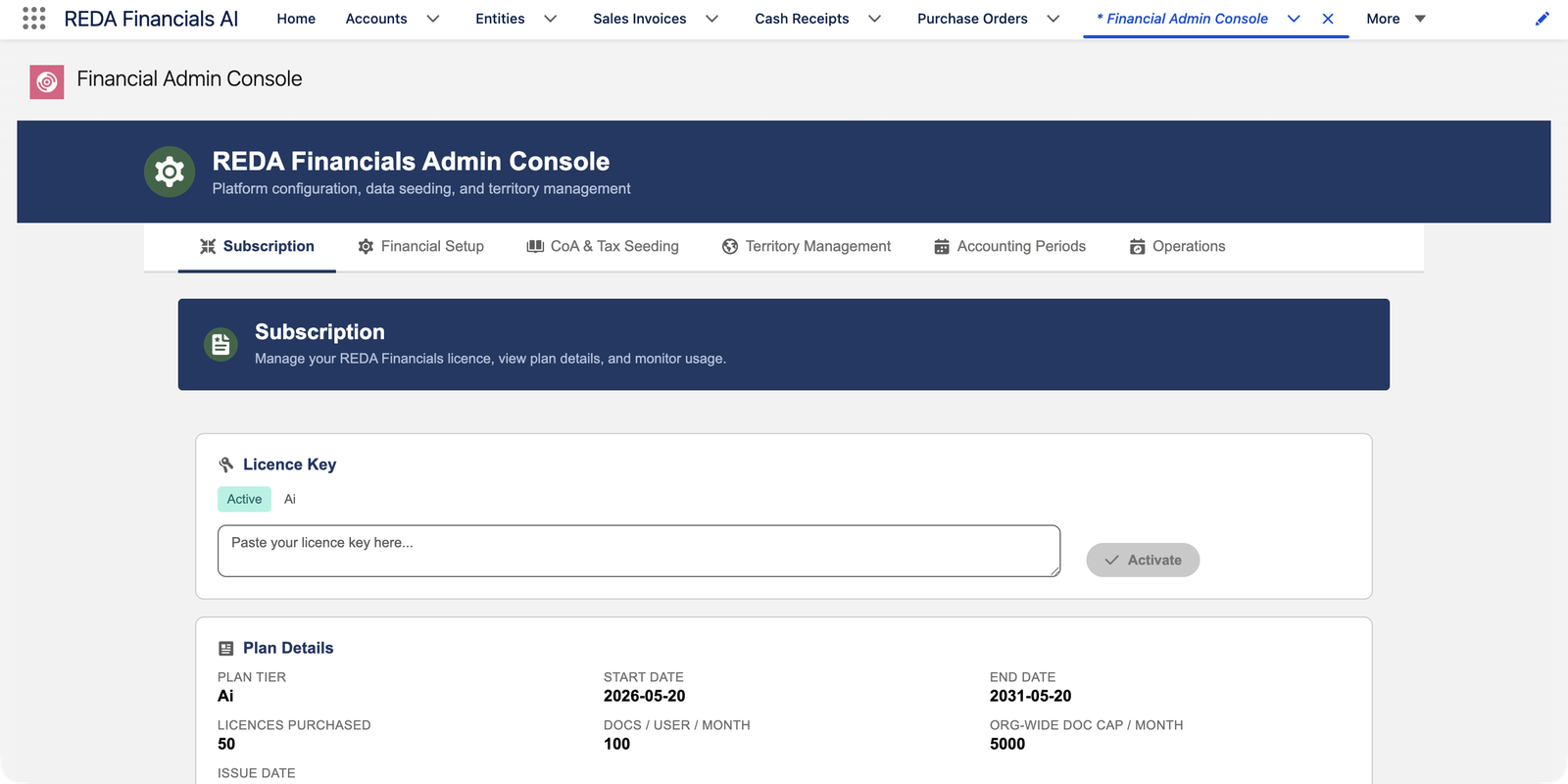Click the key icon beside Licence Key
Image resolution: width=1568 pixels, height=784 pixels.
(226, 465)
